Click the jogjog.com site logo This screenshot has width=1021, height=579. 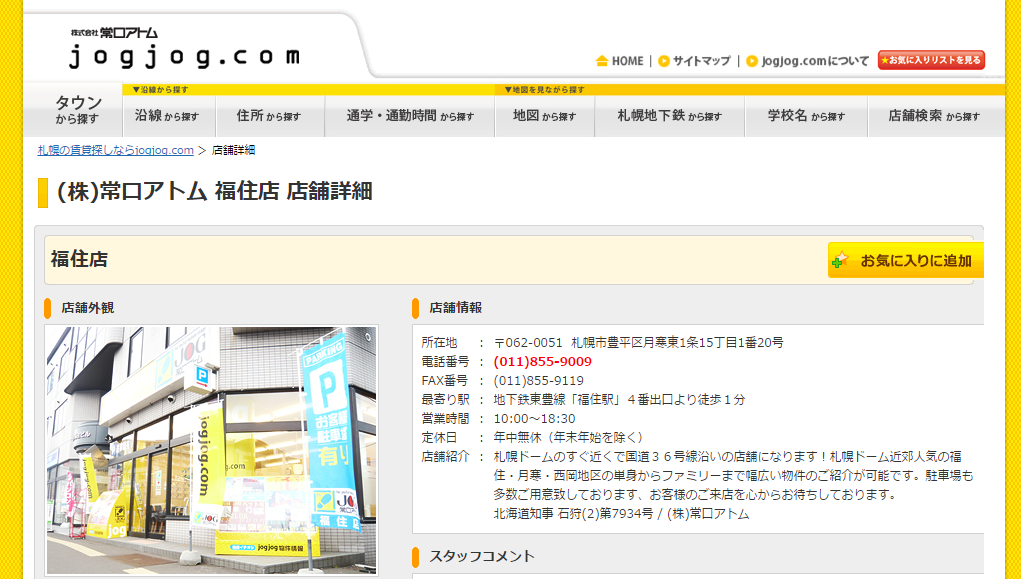[184, 49]
